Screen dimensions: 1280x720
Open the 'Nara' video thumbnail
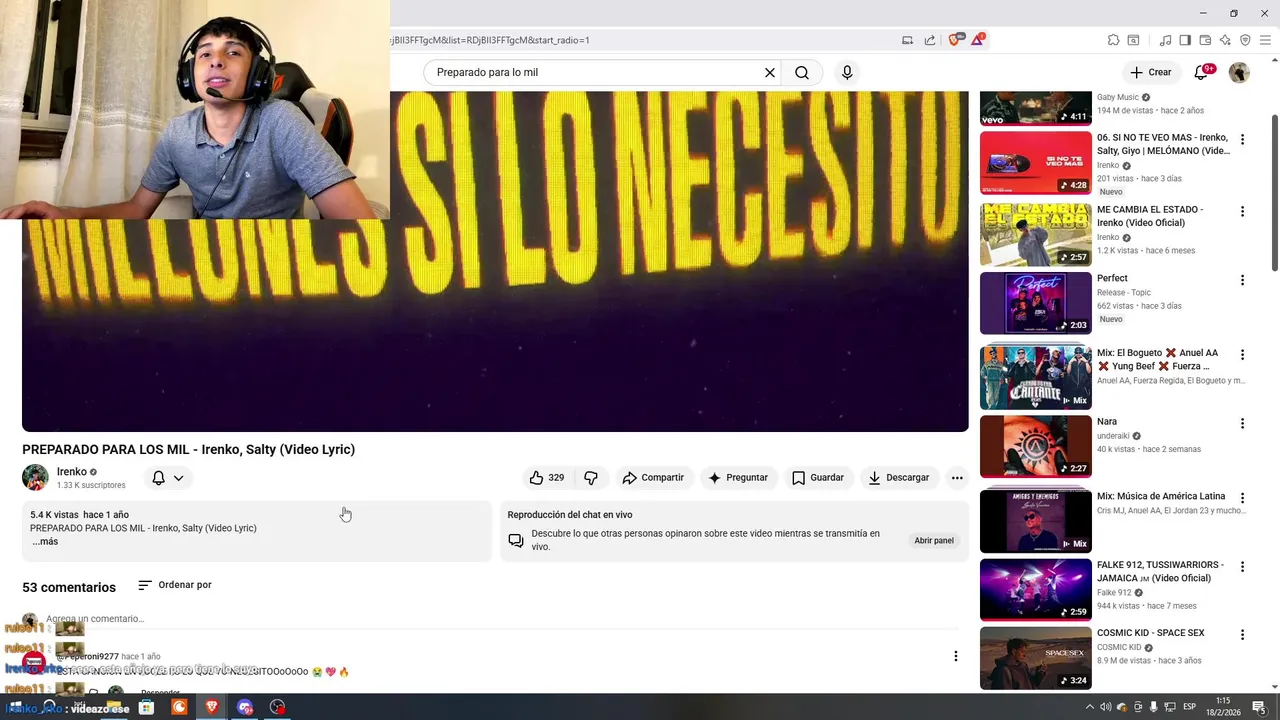pyautogui.click(x=1035, y=446)
